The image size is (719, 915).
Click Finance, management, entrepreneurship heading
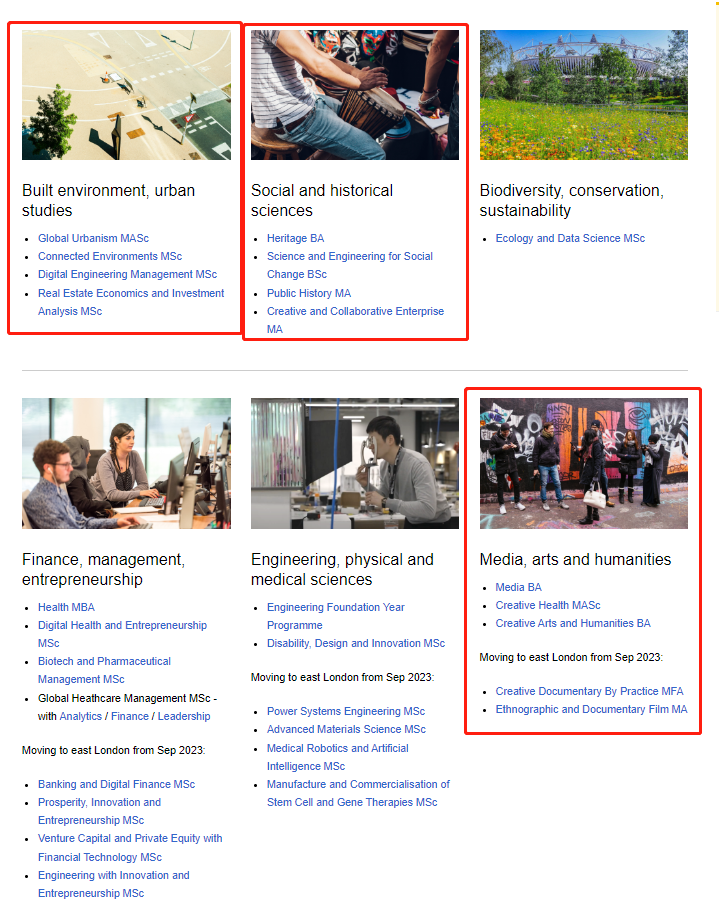pyautogui.click(x=103, y=569)
